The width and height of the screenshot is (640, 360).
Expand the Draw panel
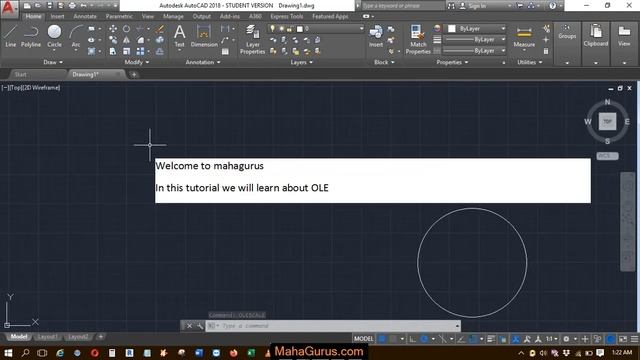tap(53, 62)
